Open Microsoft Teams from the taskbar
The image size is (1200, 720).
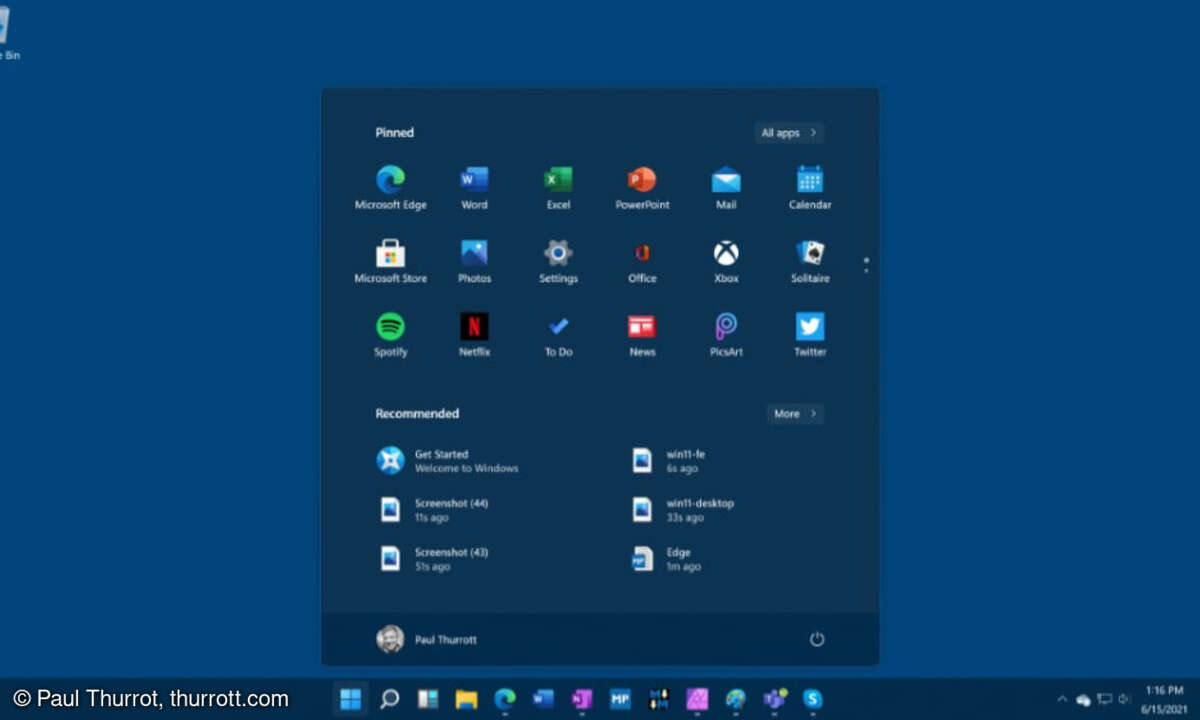(774, 698)
